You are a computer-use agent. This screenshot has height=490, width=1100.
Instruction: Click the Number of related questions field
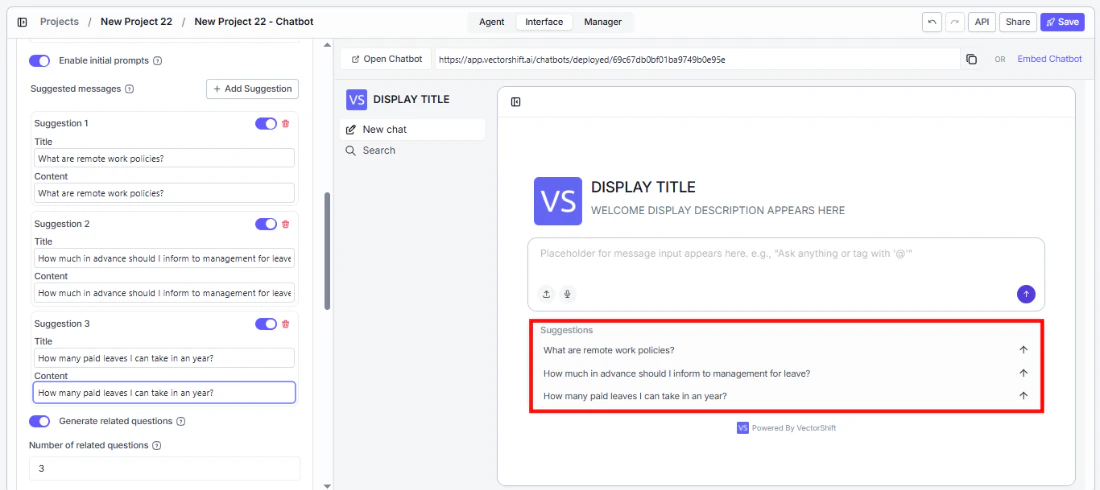pos(164,468)
